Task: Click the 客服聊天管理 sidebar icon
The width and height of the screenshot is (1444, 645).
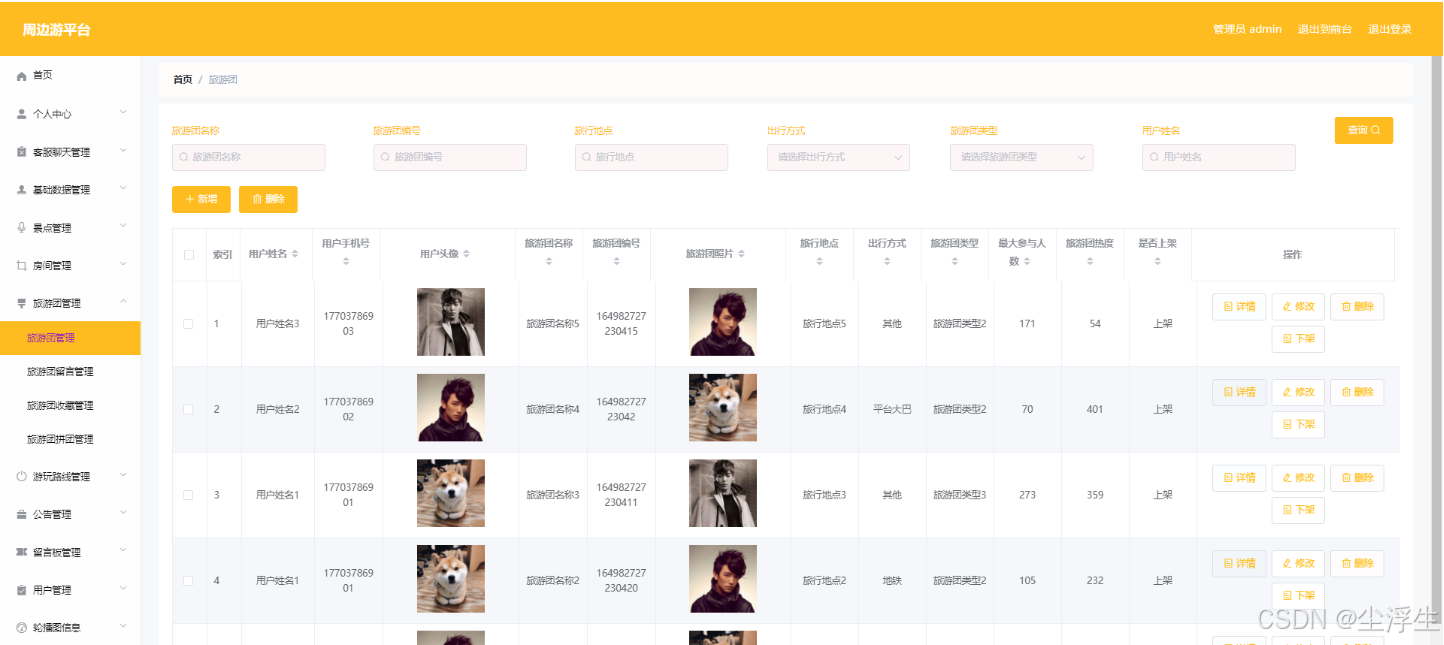Action: (x=22, y=152)
